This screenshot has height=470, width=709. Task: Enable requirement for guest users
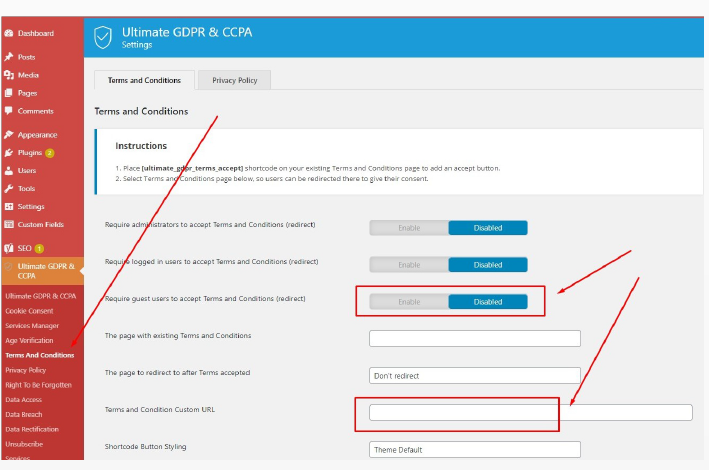click(409, 302)
